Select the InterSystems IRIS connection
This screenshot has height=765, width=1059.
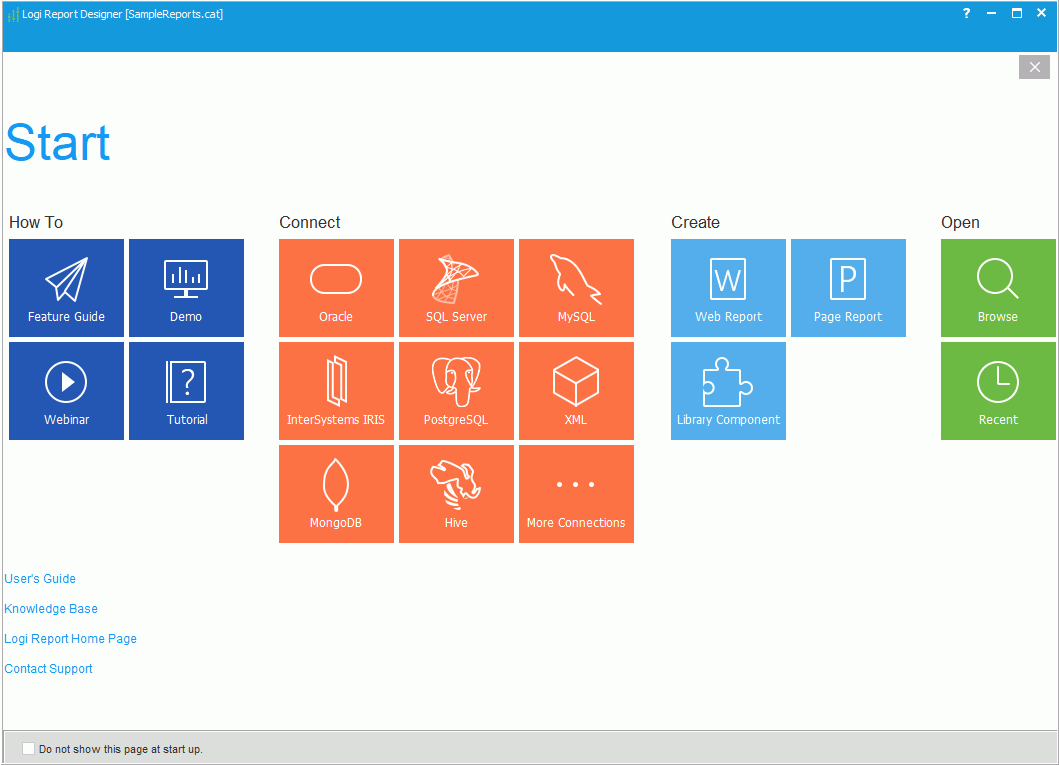pos(336,391)
